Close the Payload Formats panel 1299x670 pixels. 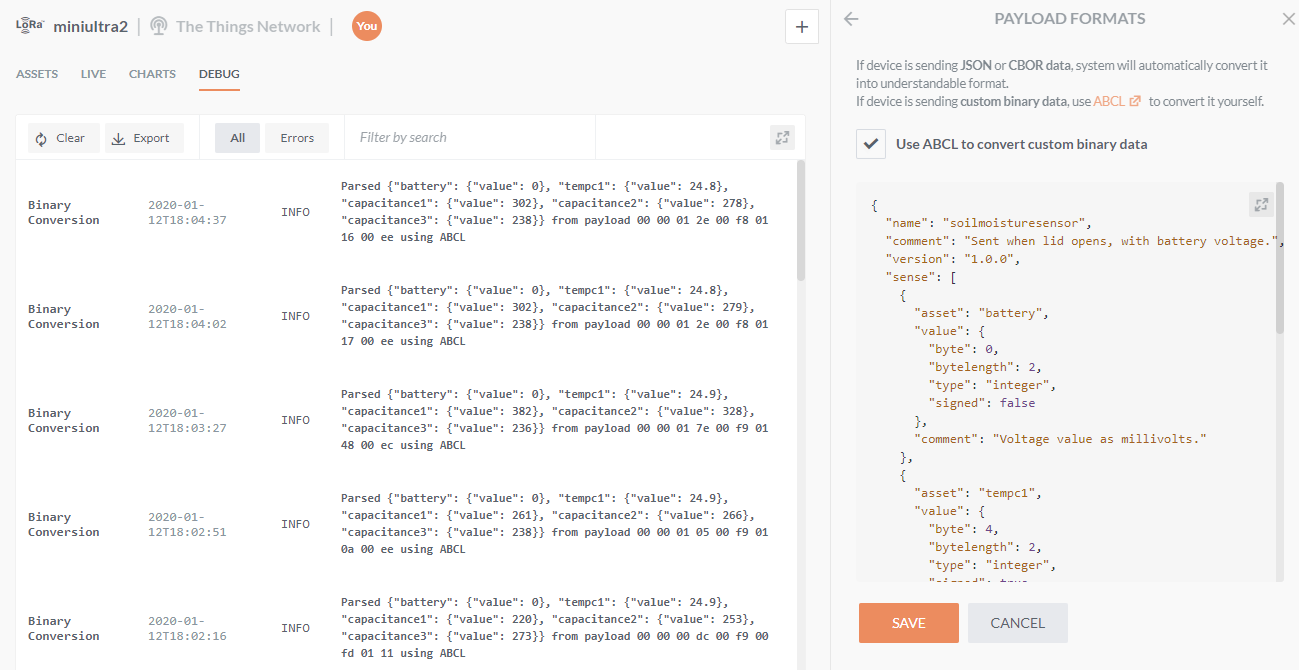(1288, 19)
